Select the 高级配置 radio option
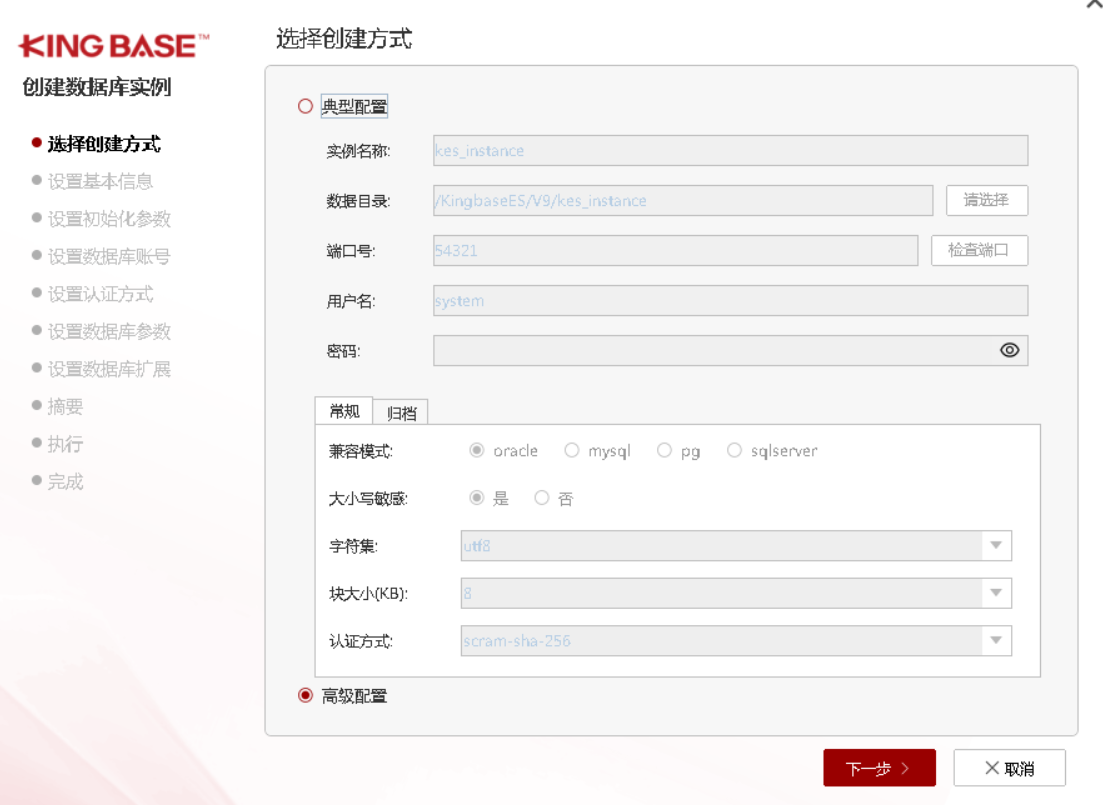Image resolution: width=1103 pixels, height=805 pixels. [306, 696]
